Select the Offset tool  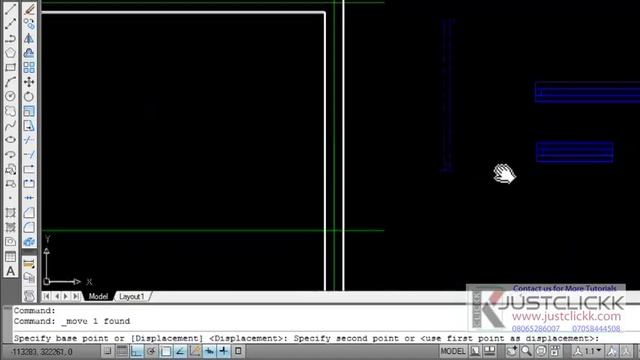[x=29, y=53]
